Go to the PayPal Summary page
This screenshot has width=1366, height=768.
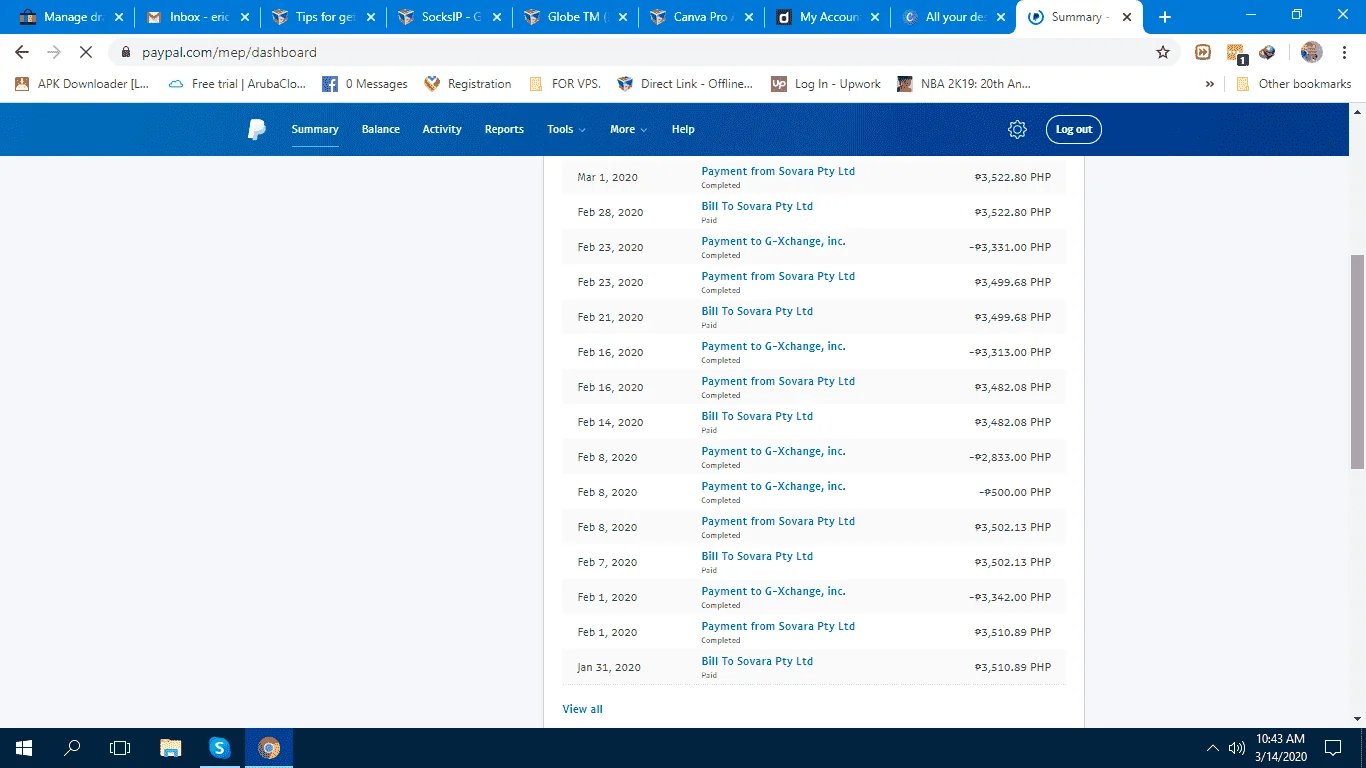point(315,129)
